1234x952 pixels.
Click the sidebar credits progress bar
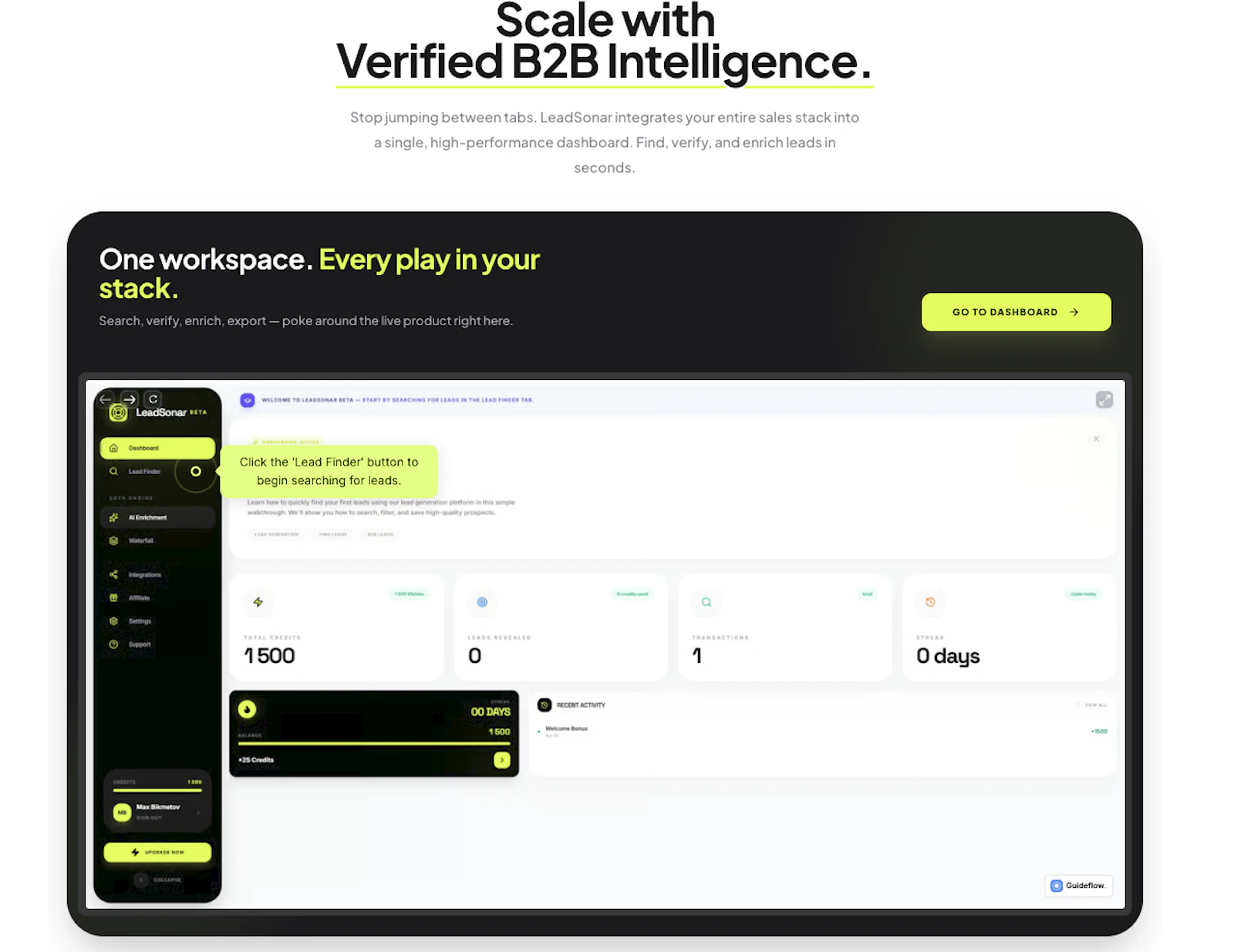pos(157,790)
